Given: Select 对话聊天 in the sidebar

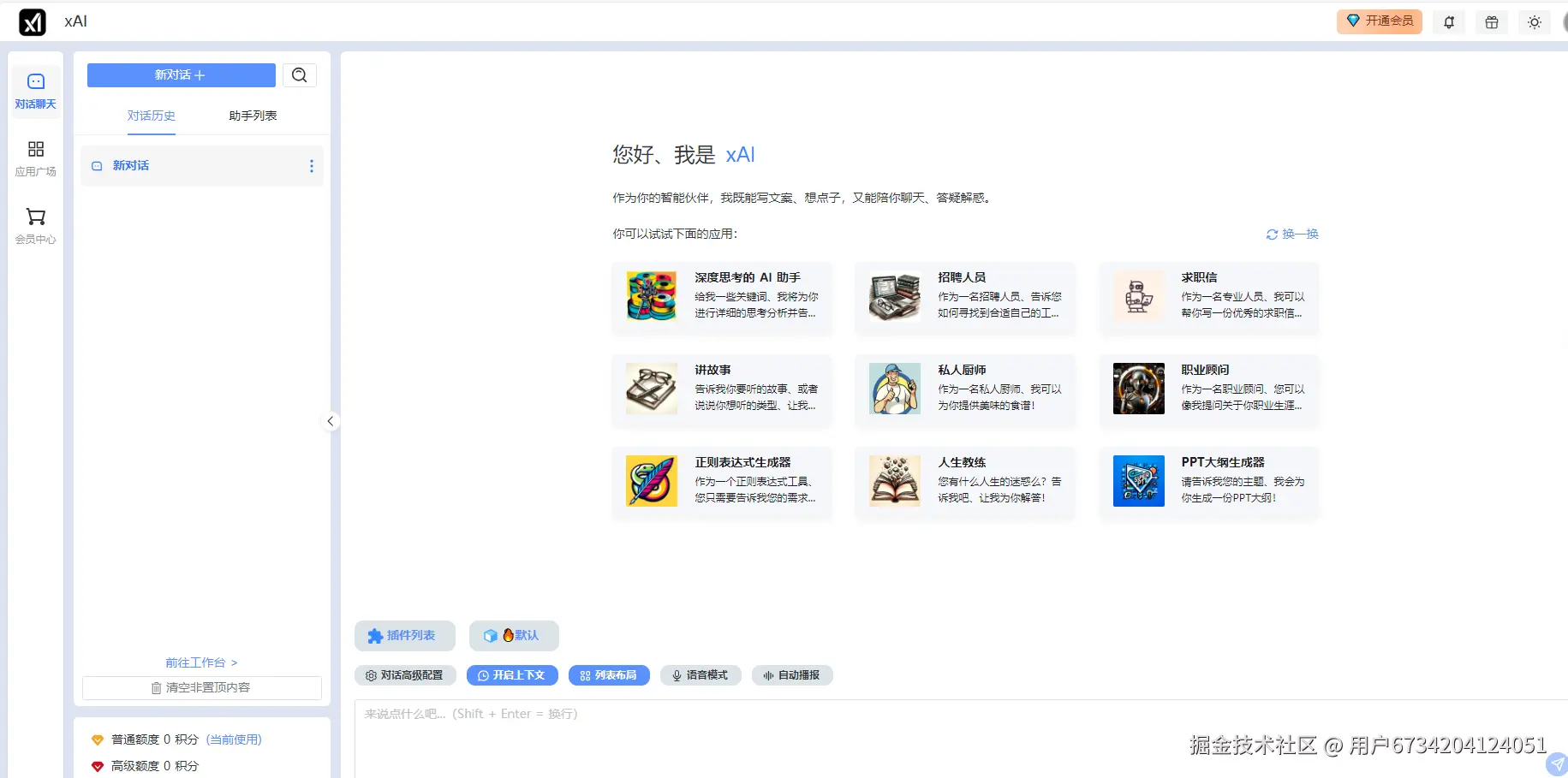Looking at the screenshot, I should (35, 91).
